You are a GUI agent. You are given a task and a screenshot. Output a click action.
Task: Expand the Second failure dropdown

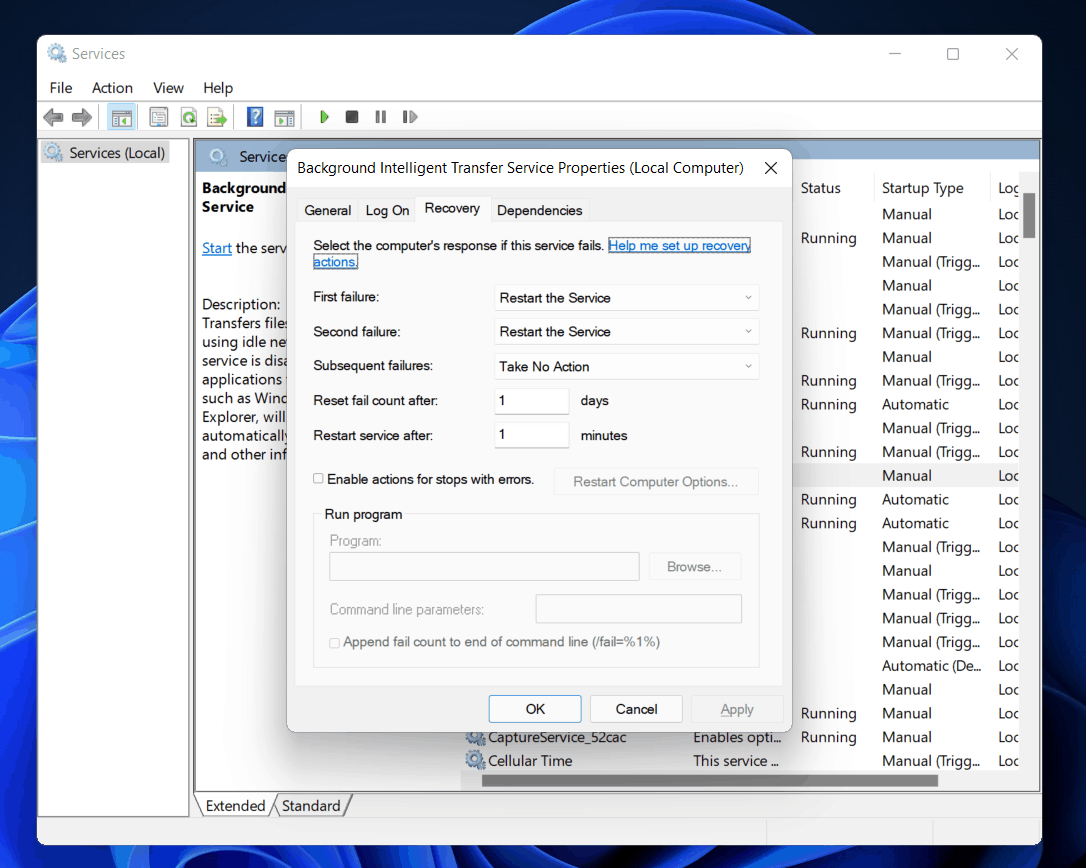[x=627, y=332]
